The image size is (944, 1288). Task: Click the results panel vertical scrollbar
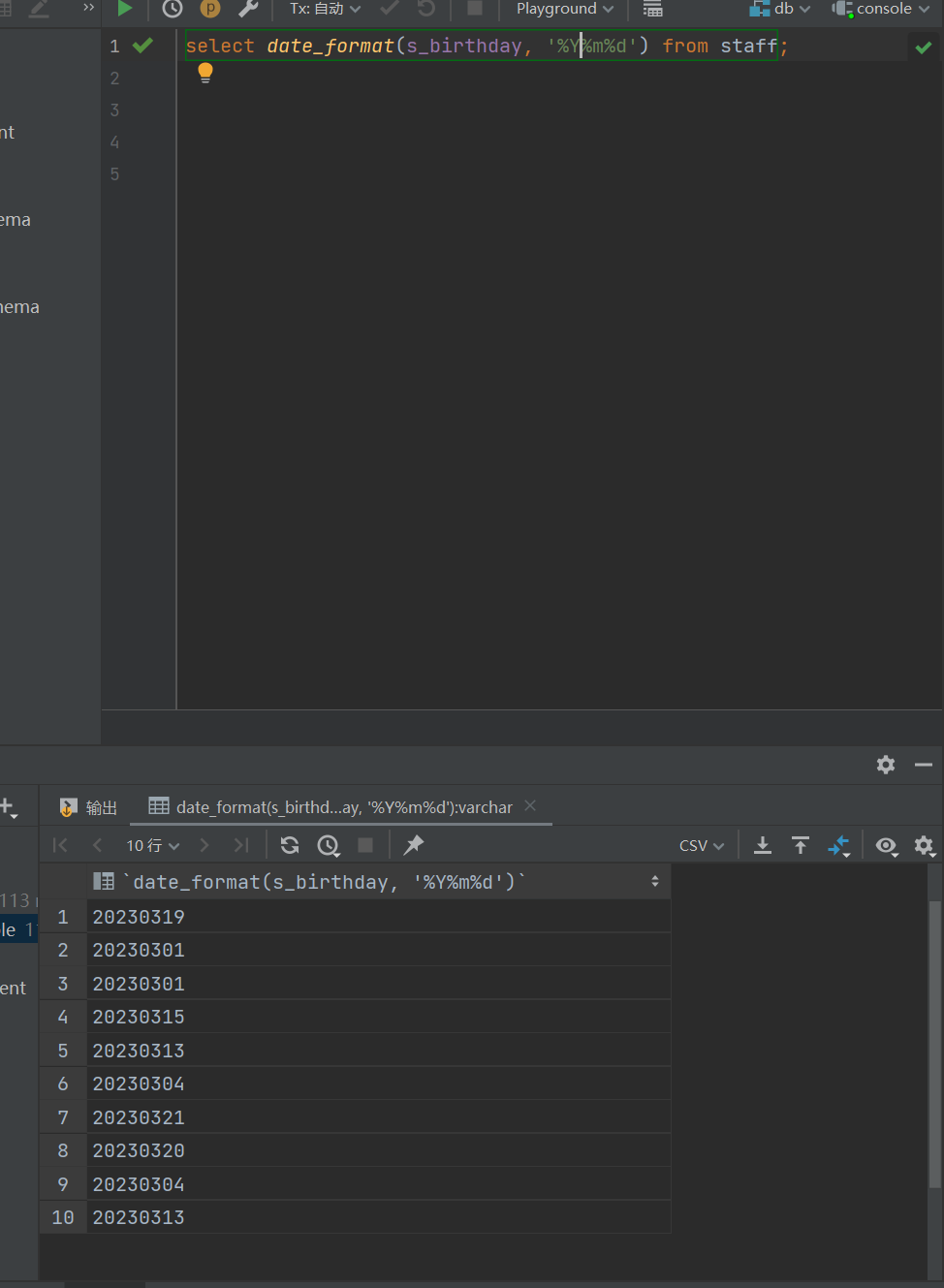(x=934, y=1044)
